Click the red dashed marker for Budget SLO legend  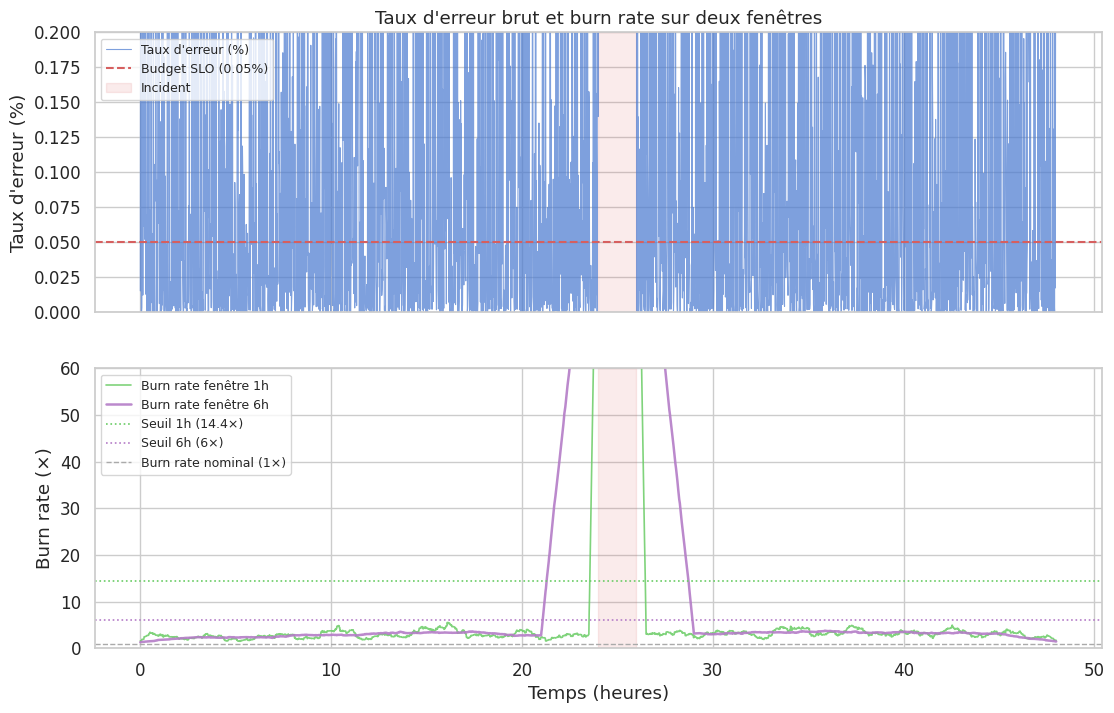tap(119, 69)
